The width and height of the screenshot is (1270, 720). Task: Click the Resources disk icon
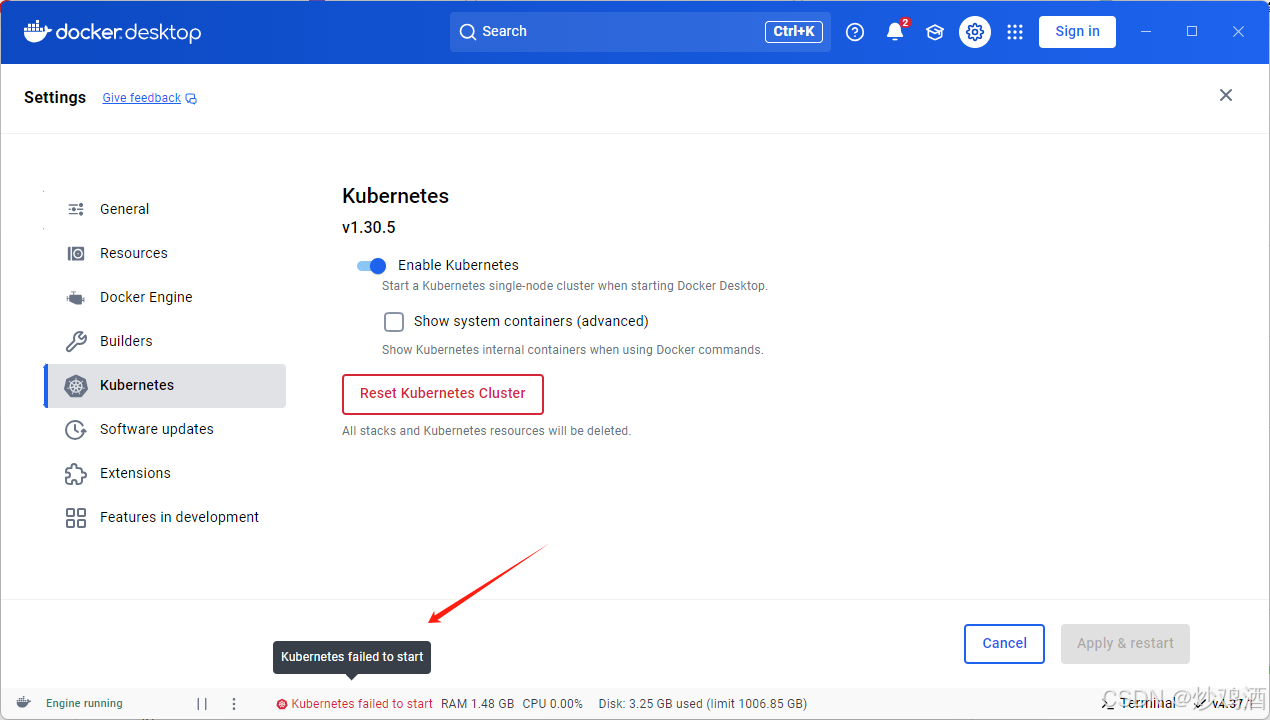tap(76, 253)
